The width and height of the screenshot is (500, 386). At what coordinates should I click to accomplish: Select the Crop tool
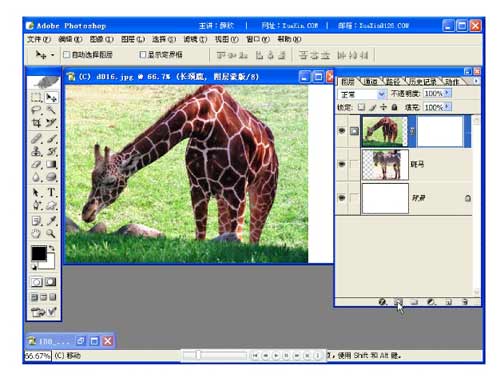(36, 123)
